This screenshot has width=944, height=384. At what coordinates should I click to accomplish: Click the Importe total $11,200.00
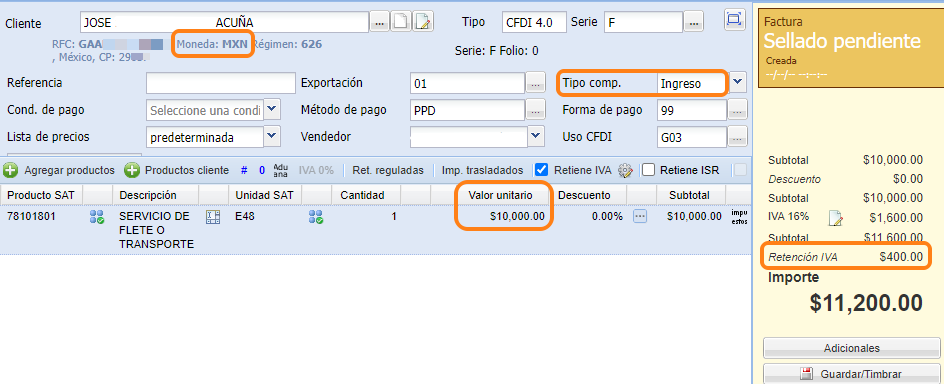tap(866, 303)
